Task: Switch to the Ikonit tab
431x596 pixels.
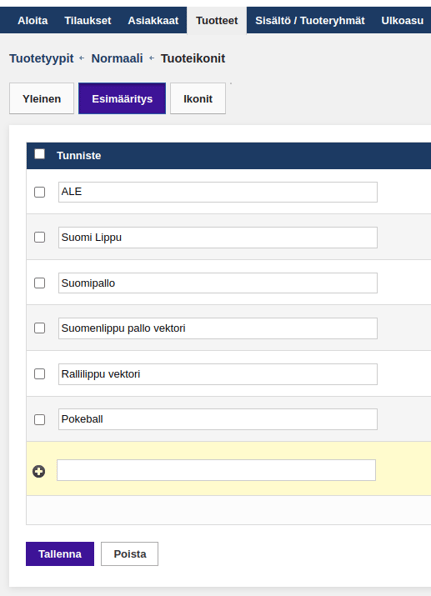Action: (198, 98)
